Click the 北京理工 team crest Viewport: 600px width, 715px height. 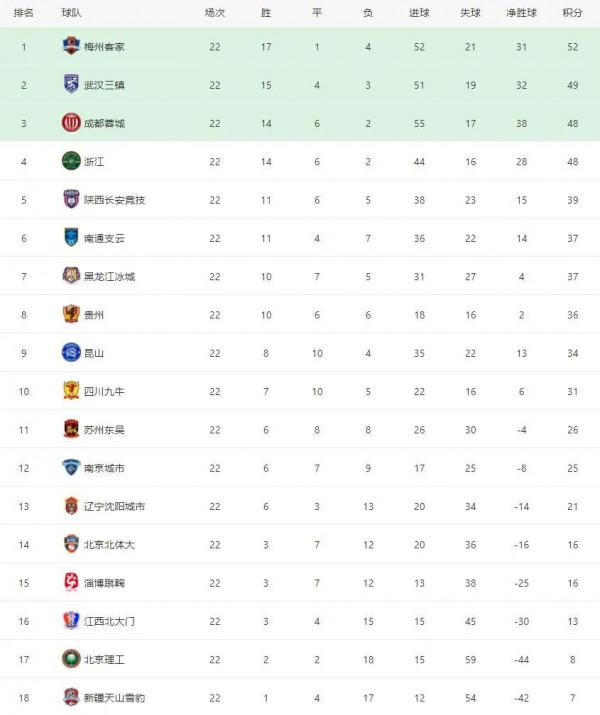71,659
